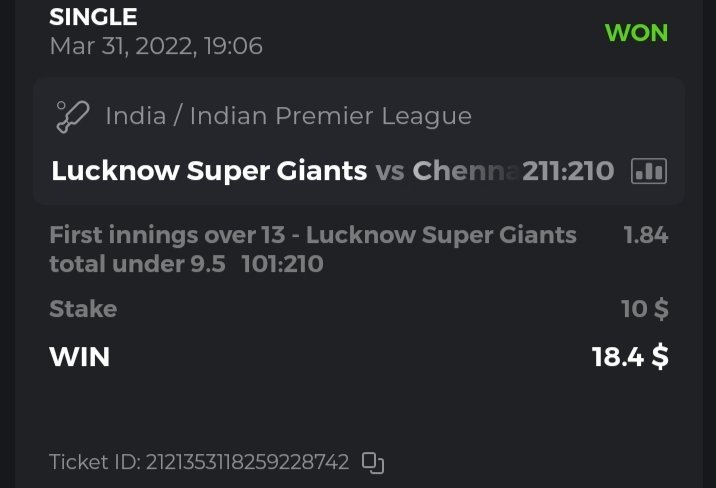Copy the ticket ID with copy icon
The image size is (716, 488).
click(x=372, y=462)
